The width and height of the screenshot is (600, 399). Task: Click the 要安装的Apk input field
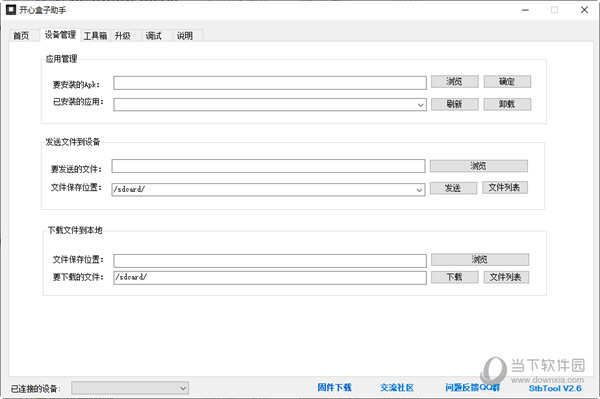270,83
